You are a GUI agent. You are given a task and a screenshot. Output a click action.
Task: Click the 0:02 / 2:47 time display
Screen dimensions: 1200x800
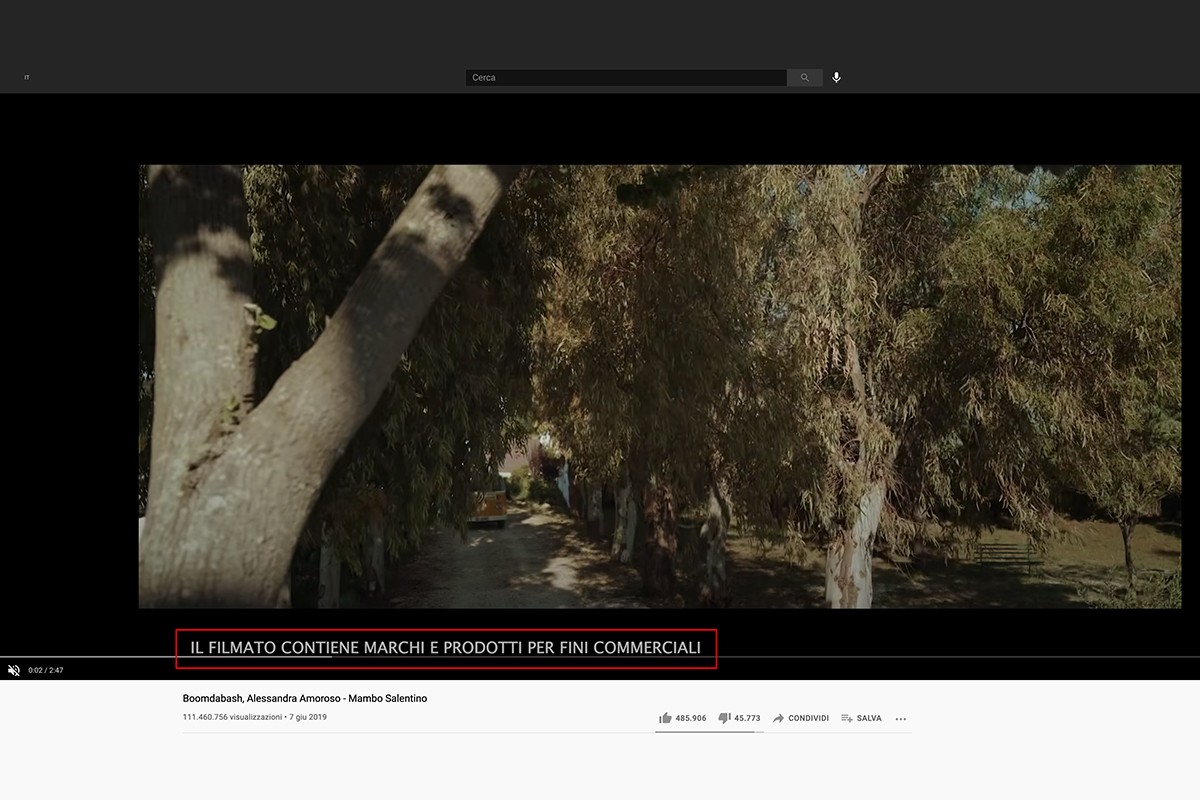[x=46, y=670]
